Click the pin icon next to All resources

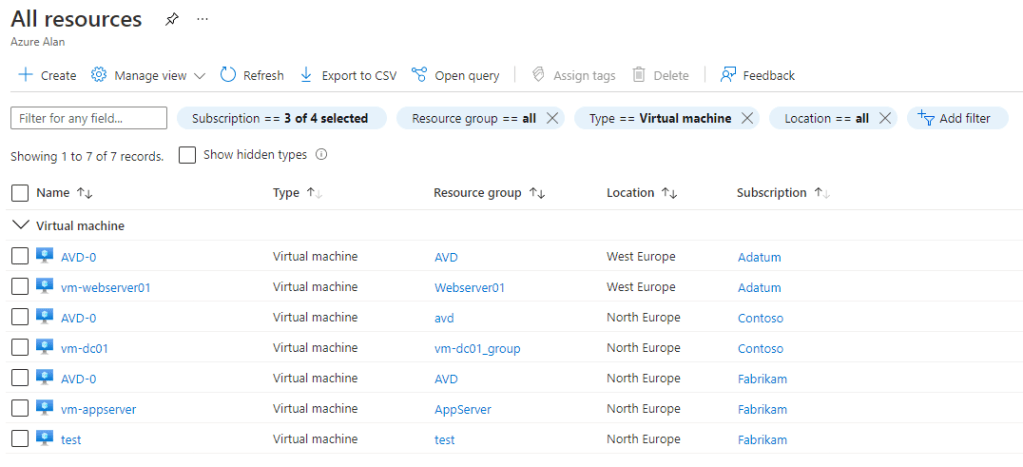(171, 19)
